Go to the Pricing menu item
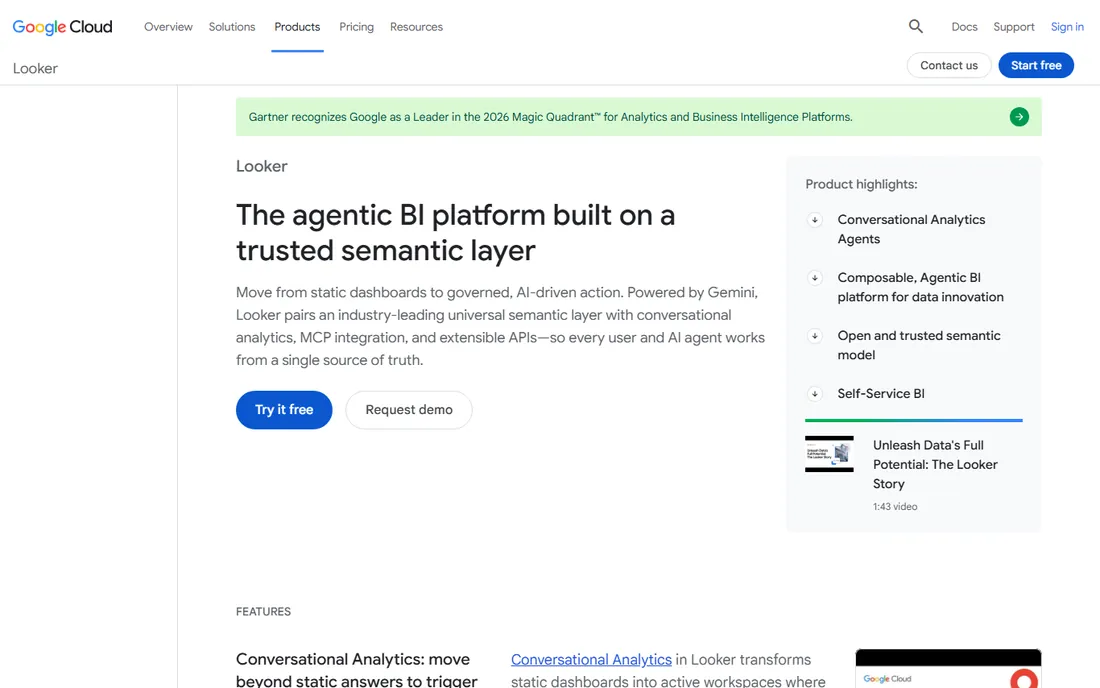Viewport: 1100px width, 688px height. [356, 27]
